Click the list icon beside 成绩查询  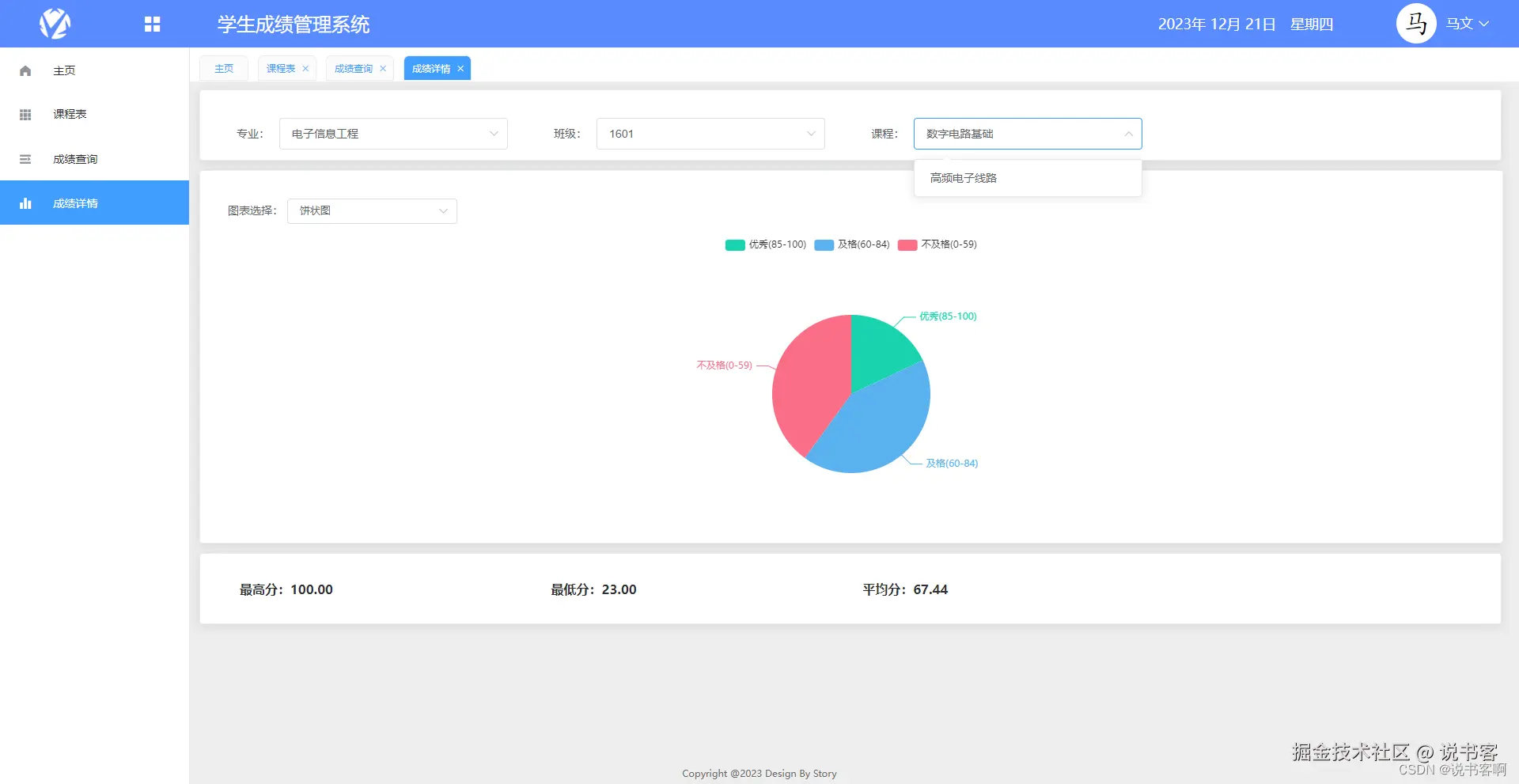point(25,159)
